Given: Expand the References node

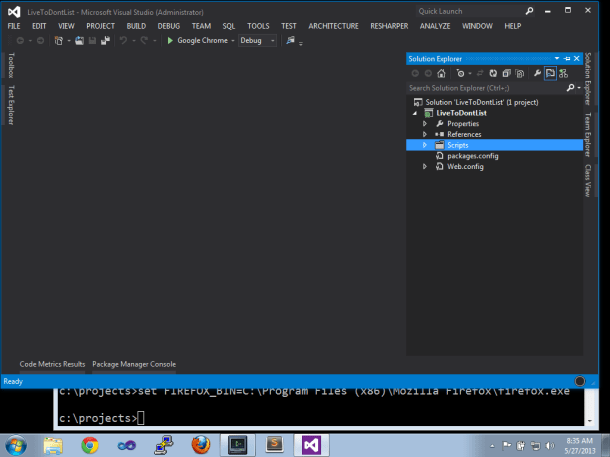Looking at the screenshot, I should (x=425, y=134).
